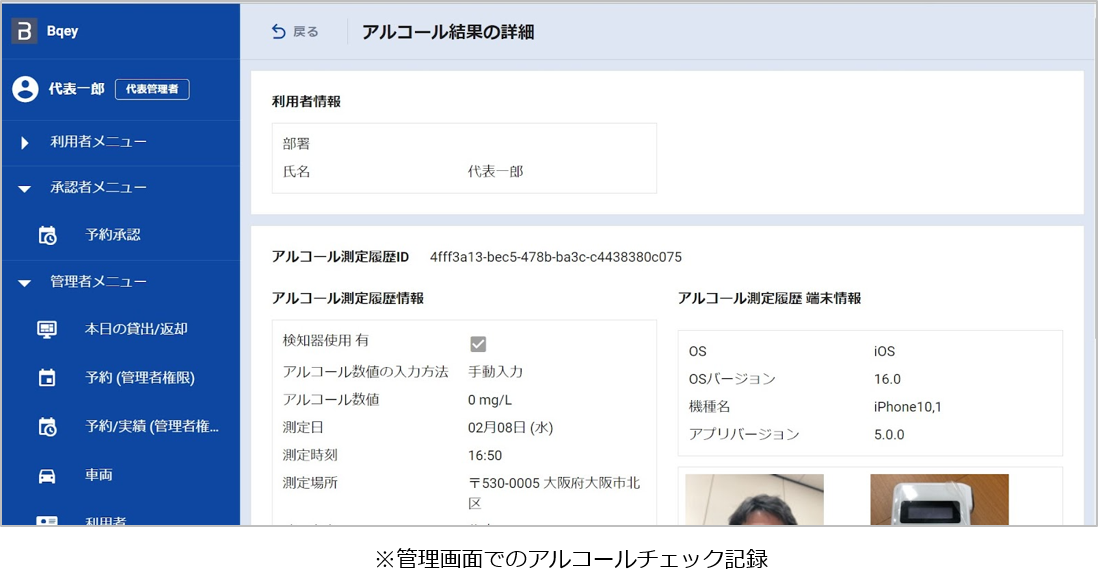Click the 代表管理者 role badge

point(152,89)
